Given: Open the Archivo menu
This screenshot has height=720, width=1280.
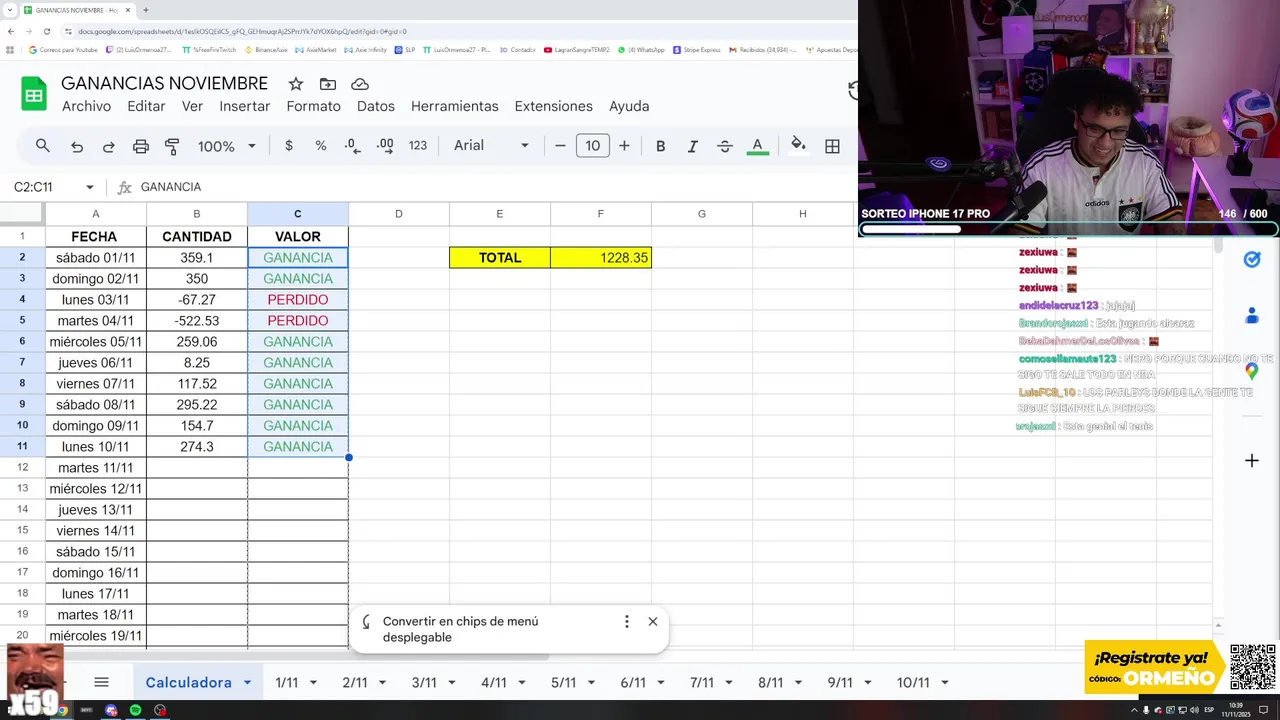Looking at the screenshot, I should [86, 106].
